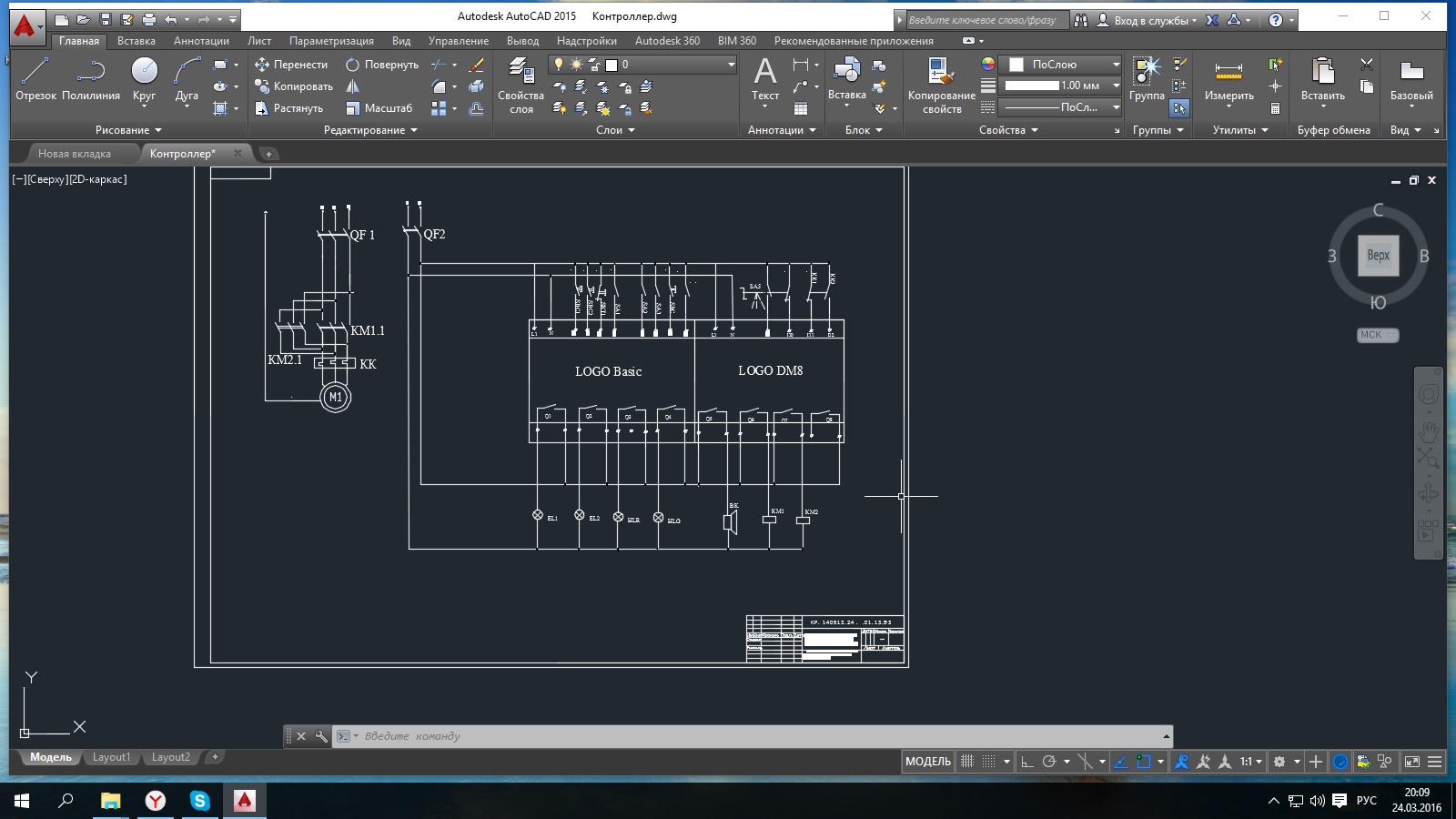Click the Erase tool icon

pyautogui.click(x=476, y=65)
